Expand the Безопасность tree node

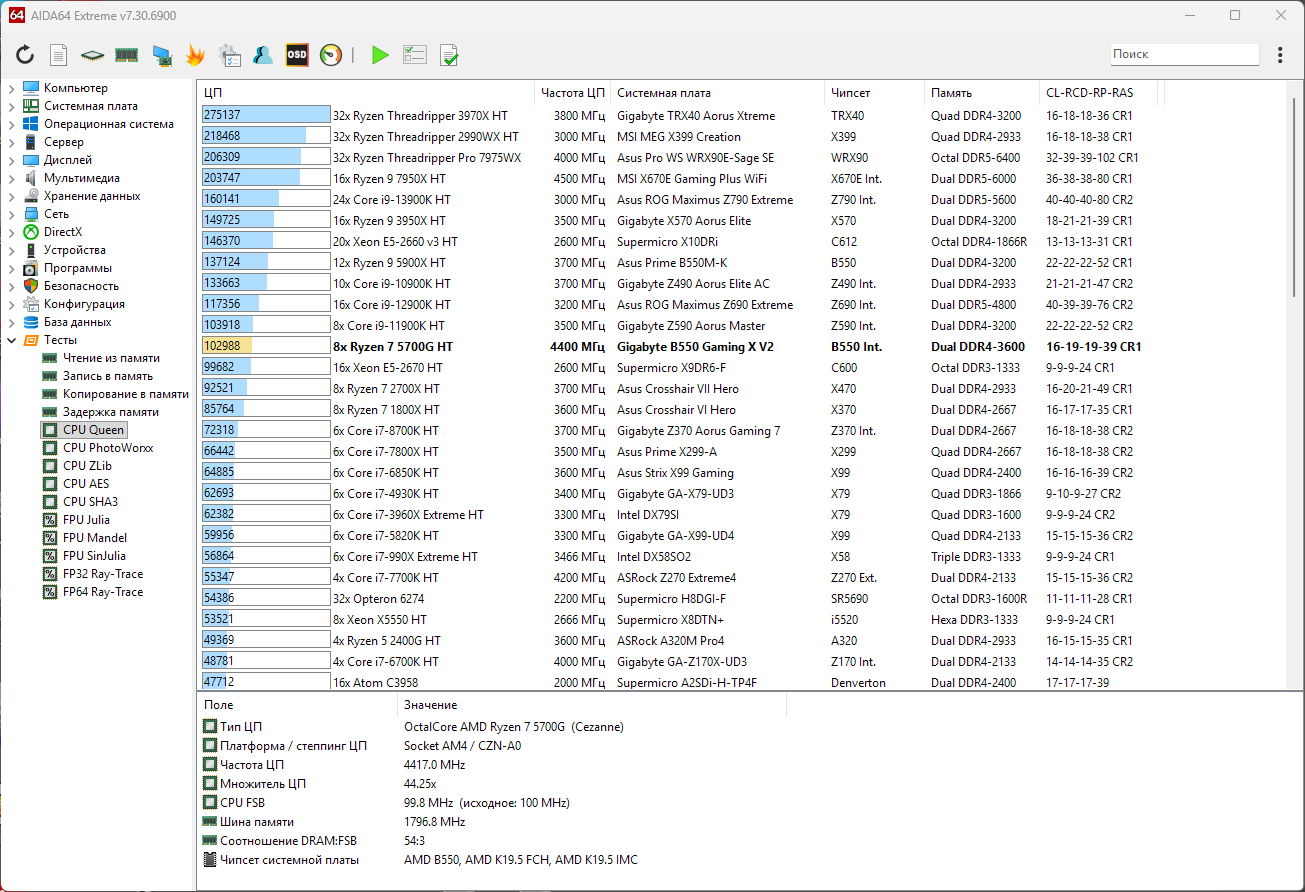11,286
